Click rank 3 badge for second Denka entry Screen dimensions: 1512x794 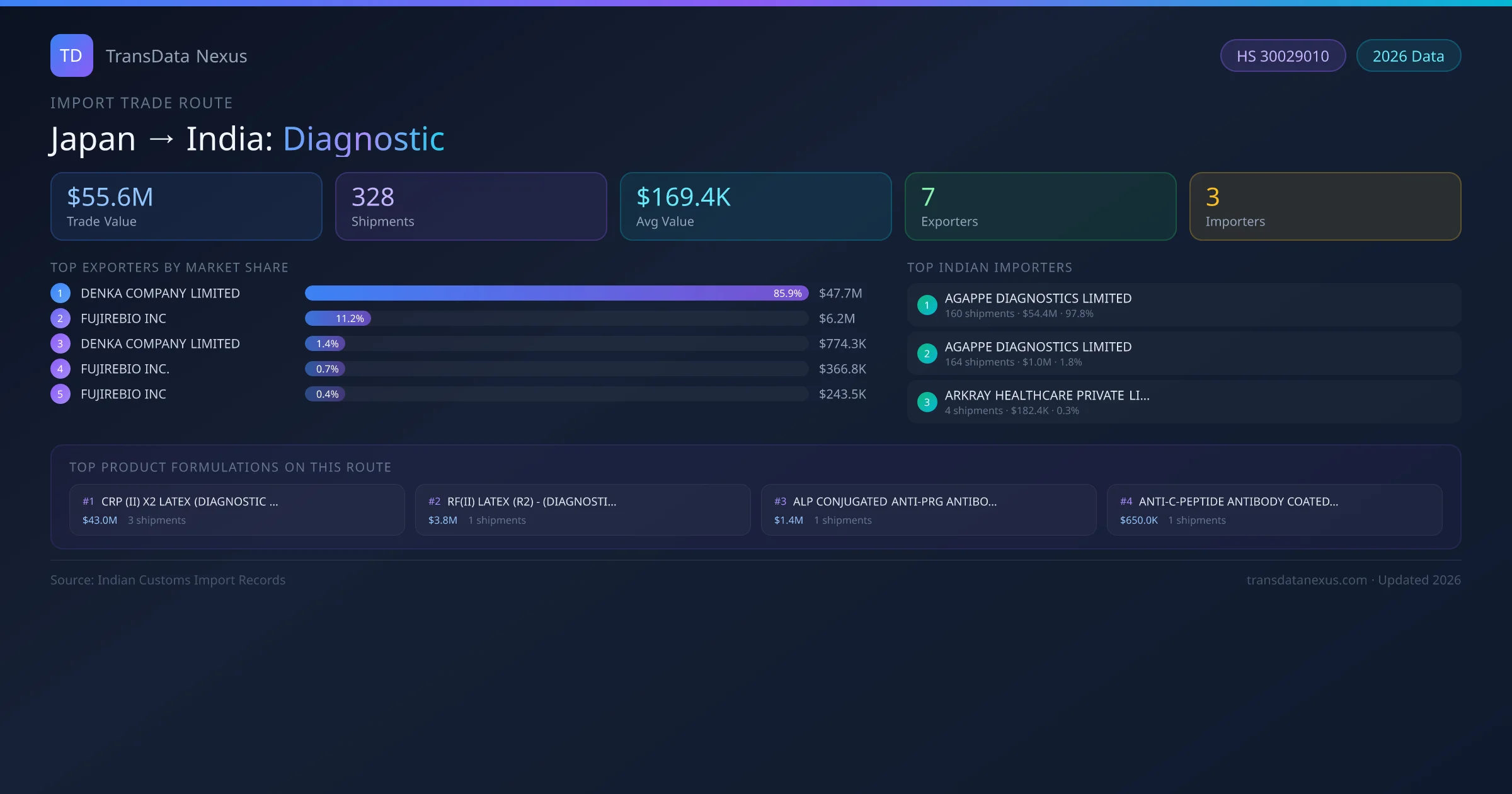[x=60, y=343]
